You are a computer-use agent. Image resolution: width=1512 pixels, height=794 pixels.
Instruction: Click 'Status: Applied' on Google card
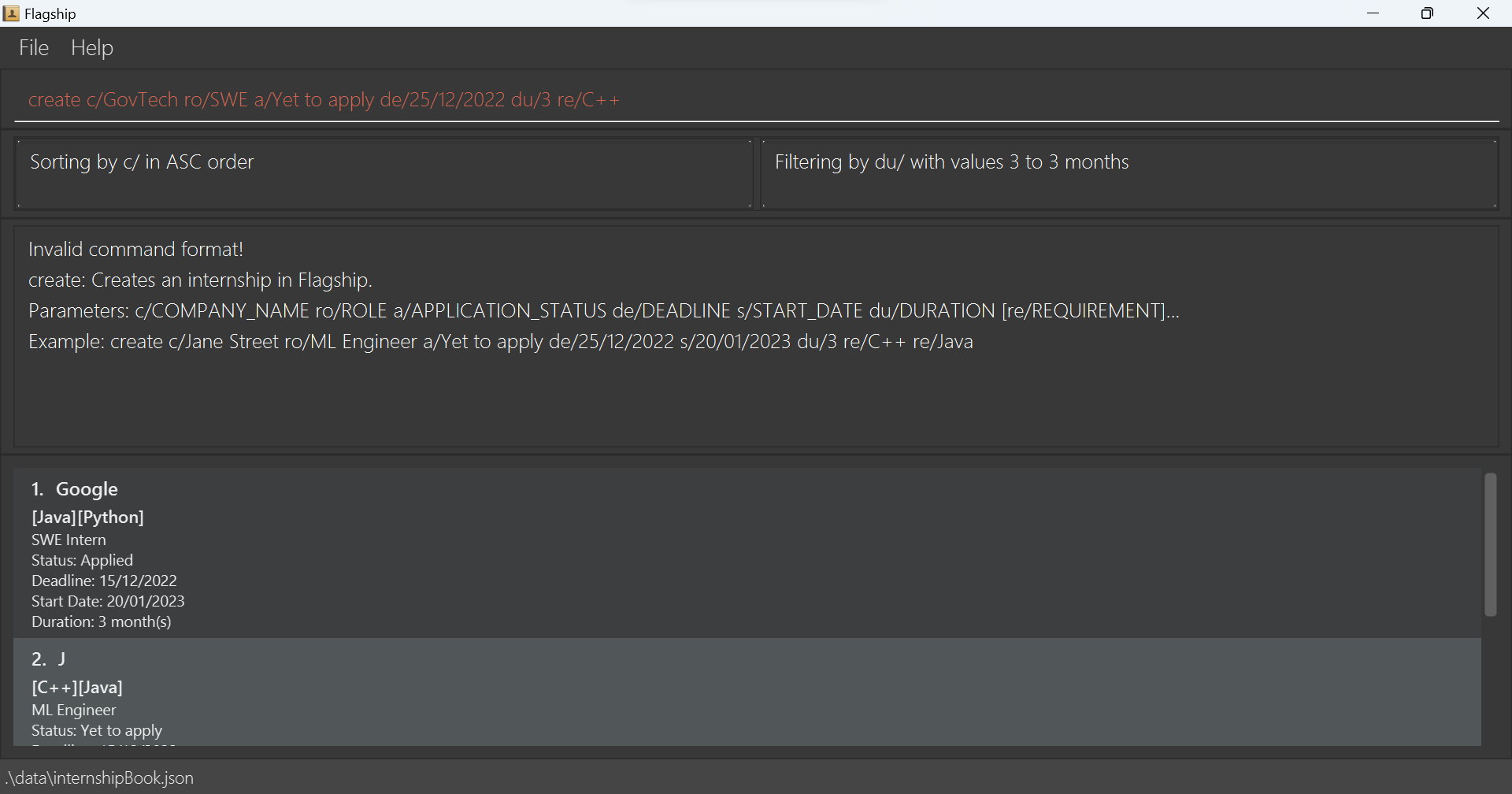tap(82, 560)
